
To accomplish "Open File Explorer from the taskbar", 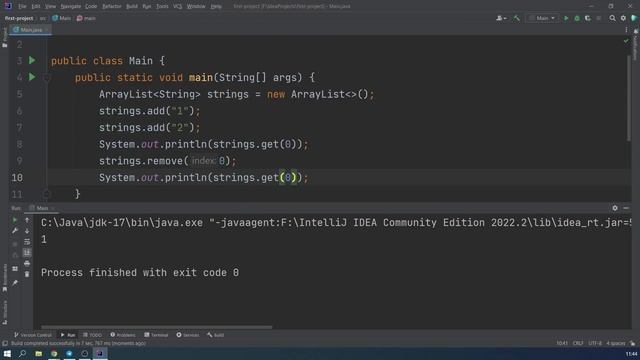I will (38, 353).
